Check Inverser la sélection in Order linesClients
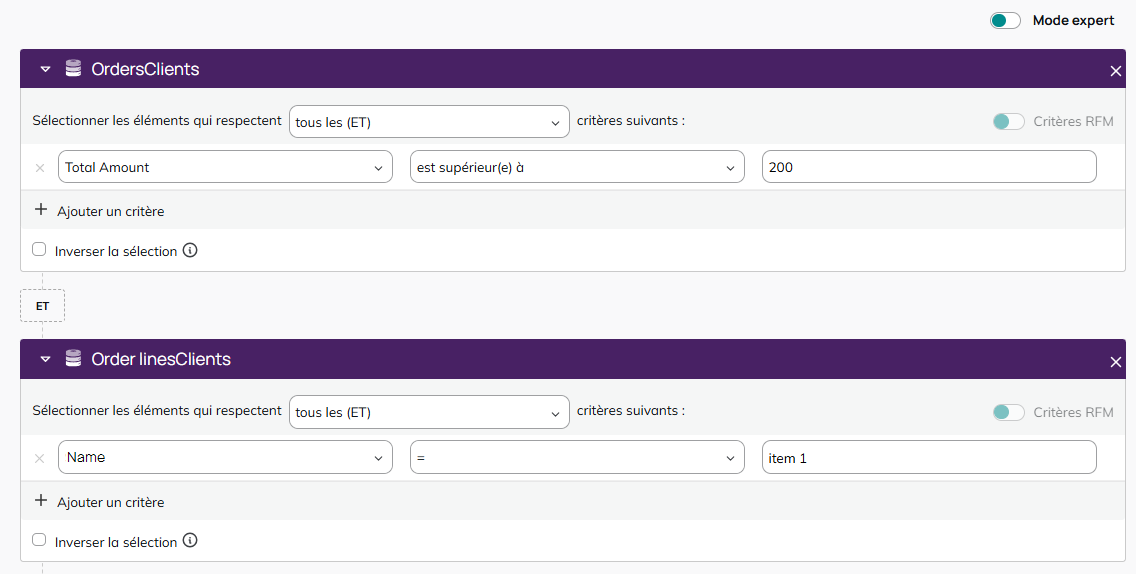 pos(39,540)
